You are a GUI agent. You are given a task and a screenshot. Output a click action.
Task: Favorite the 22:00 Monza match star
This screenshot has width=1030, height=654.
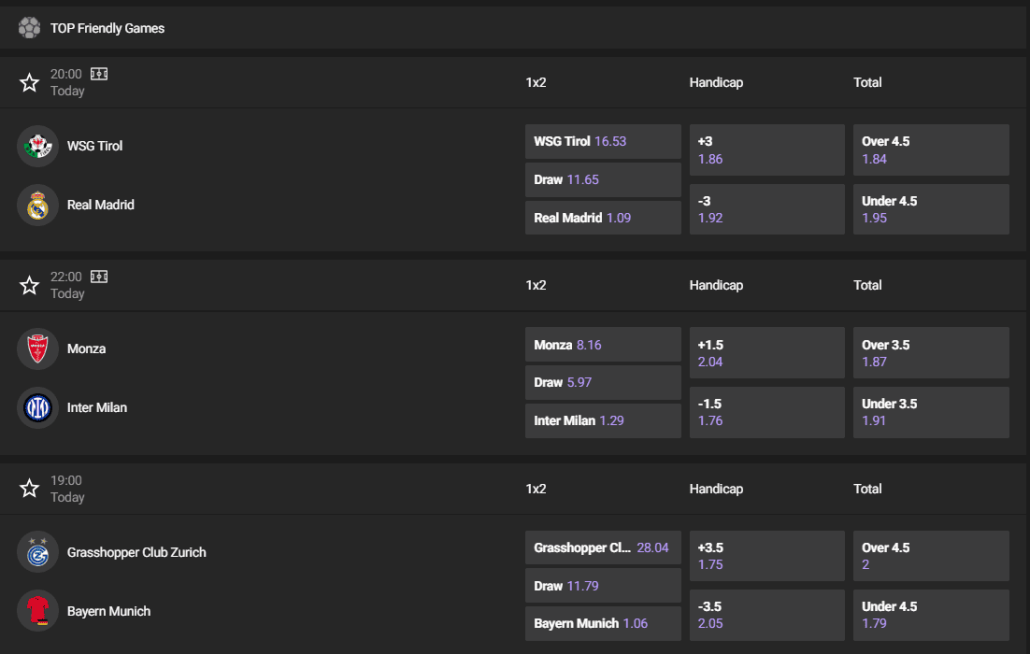(x=29, y=286)
